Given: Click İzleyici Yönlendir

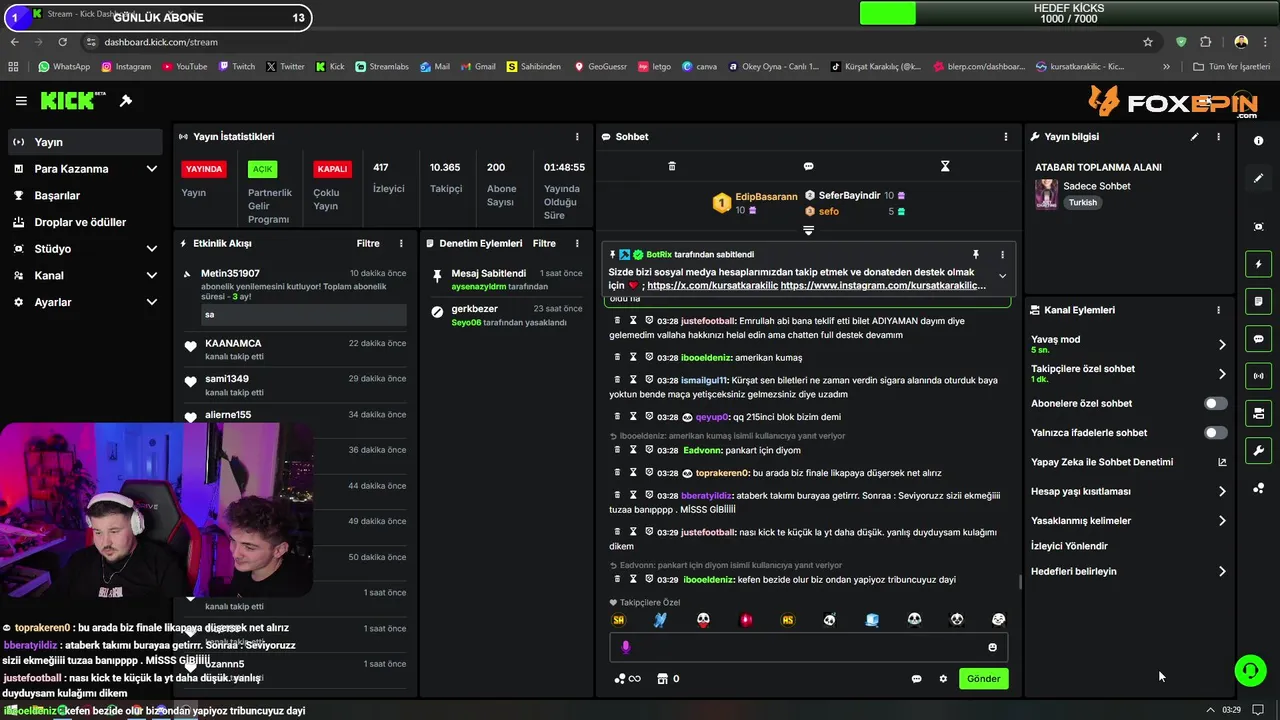Looking at the screenshot, I should point(1069,546).
